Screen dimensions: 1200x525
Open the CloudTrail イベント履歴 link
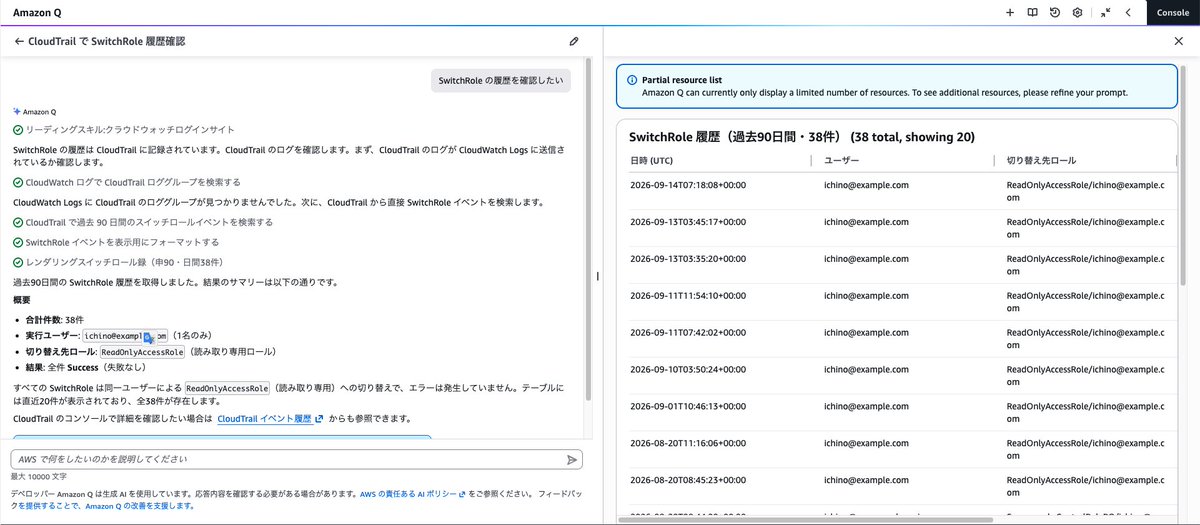(265, 418)
